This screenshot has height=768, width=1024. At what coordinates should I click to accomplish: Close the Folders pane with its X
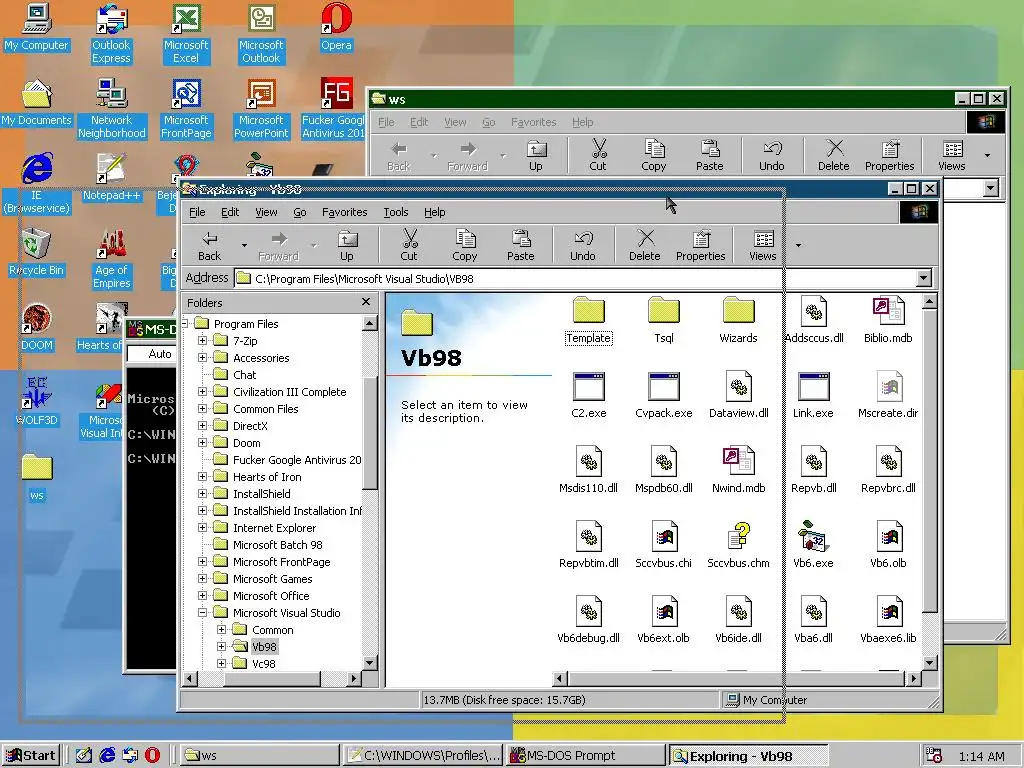(x=366, y=302)
